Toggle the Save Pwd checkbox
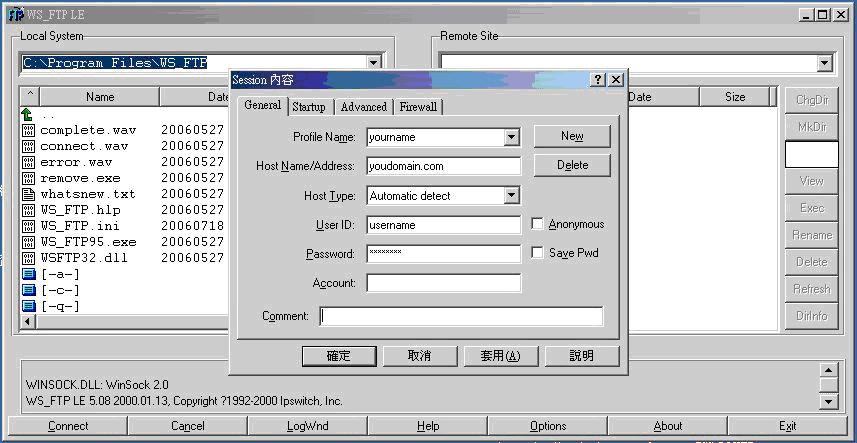The image size is (857, 443). (538, 253)
